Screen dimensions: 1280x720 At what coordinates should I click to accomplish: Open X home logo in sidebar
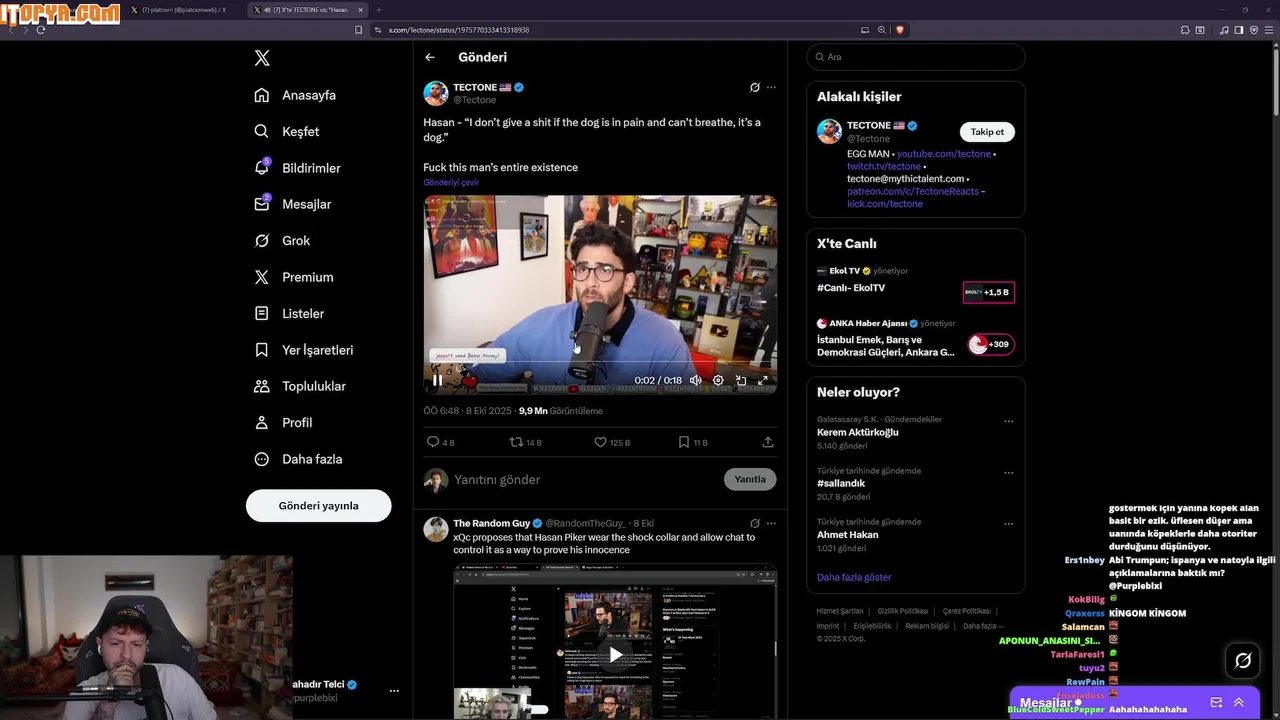coord(262,58)
